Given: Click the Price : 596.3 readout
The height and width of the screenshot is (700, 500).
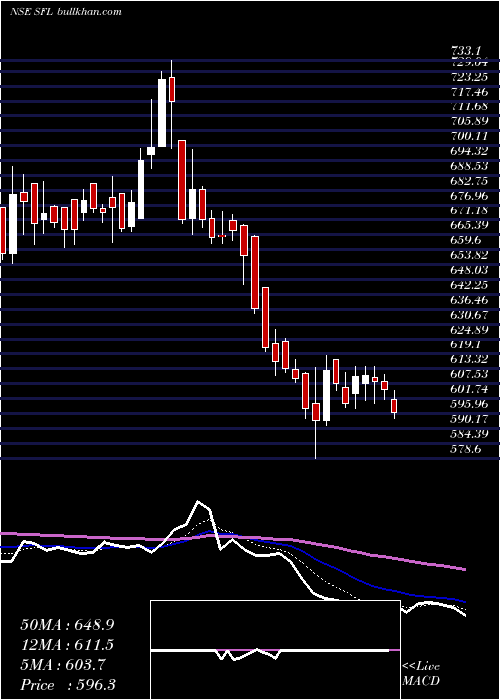Looking at the screenshot, I should pos(68,685).
